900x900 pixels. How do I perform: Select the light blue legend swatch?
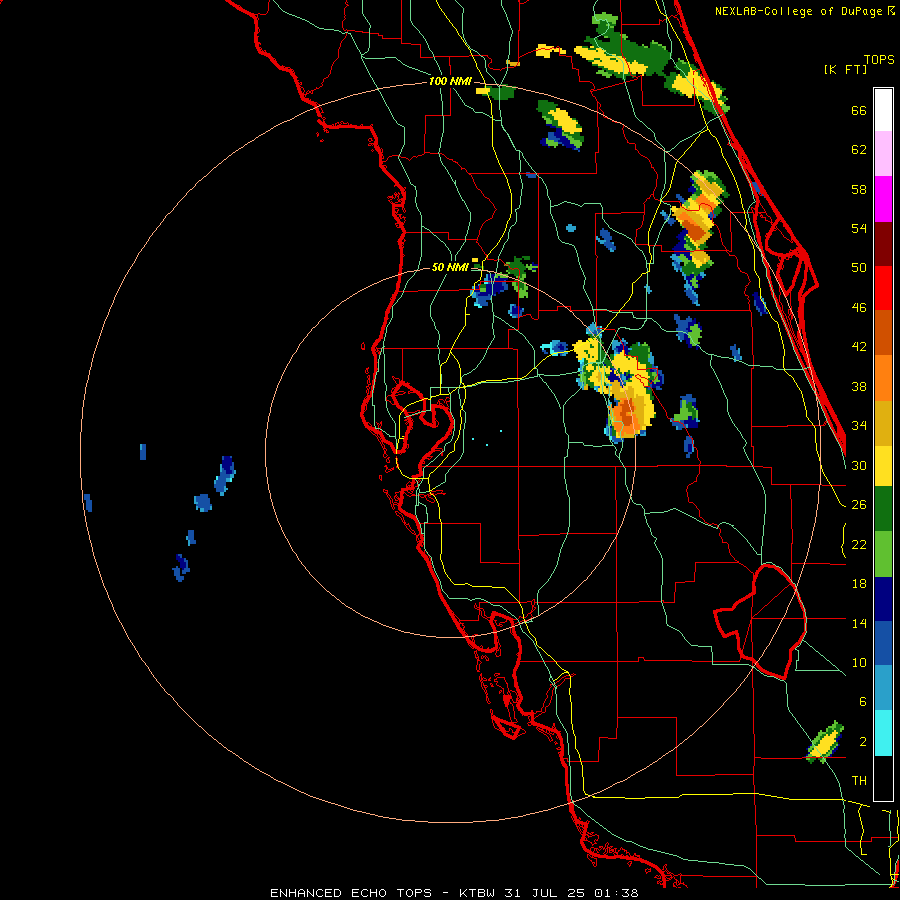pyautogui.click(x=883, y=688)
